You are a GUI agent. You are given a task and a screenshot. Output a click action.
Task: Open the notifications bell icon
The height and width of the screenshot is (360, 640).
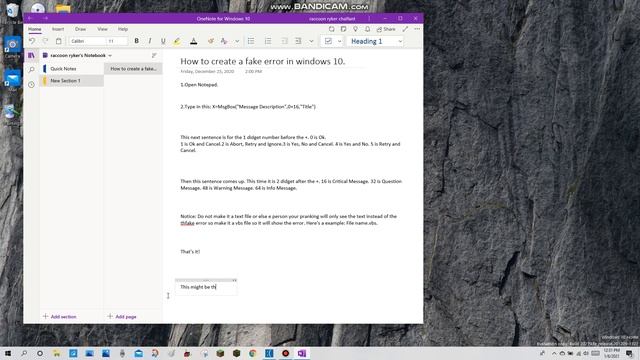point(367,29)
